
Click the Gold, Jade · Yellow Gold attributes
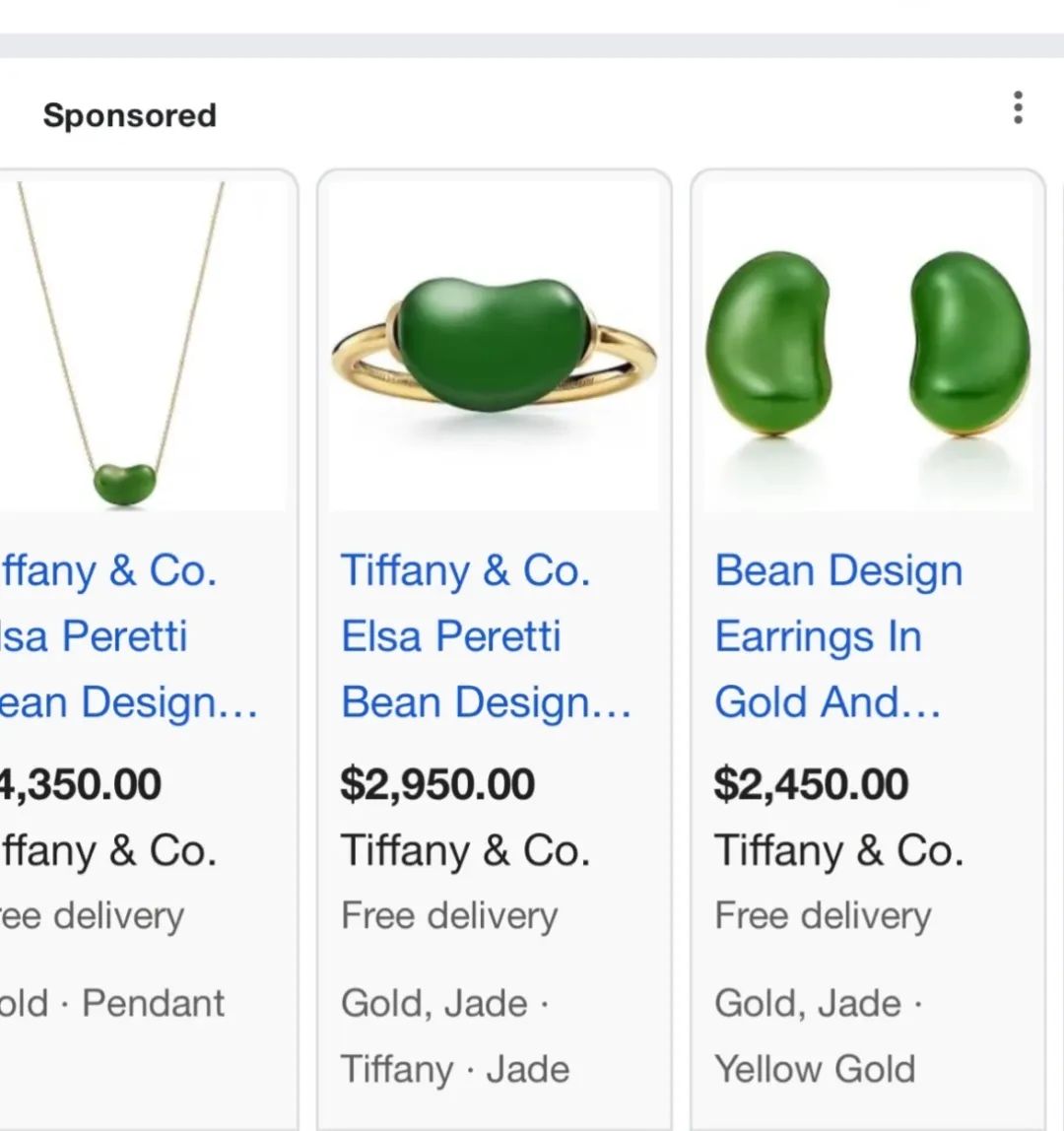click(x=819, y=1036)
